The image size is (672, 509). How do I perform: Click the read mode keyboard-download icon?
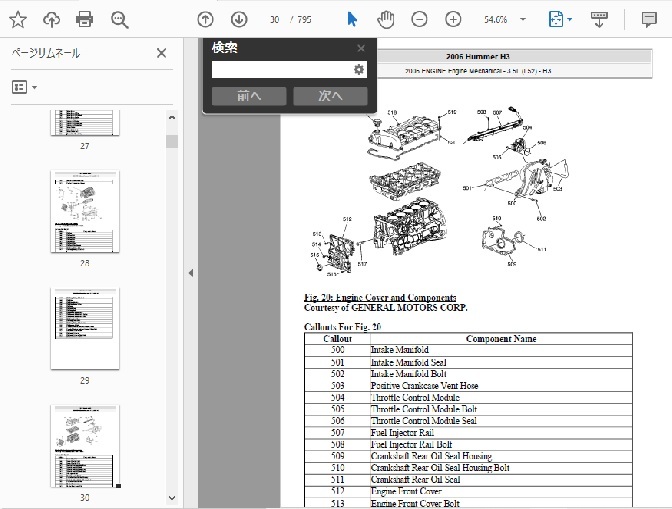(x=599, y=19)
